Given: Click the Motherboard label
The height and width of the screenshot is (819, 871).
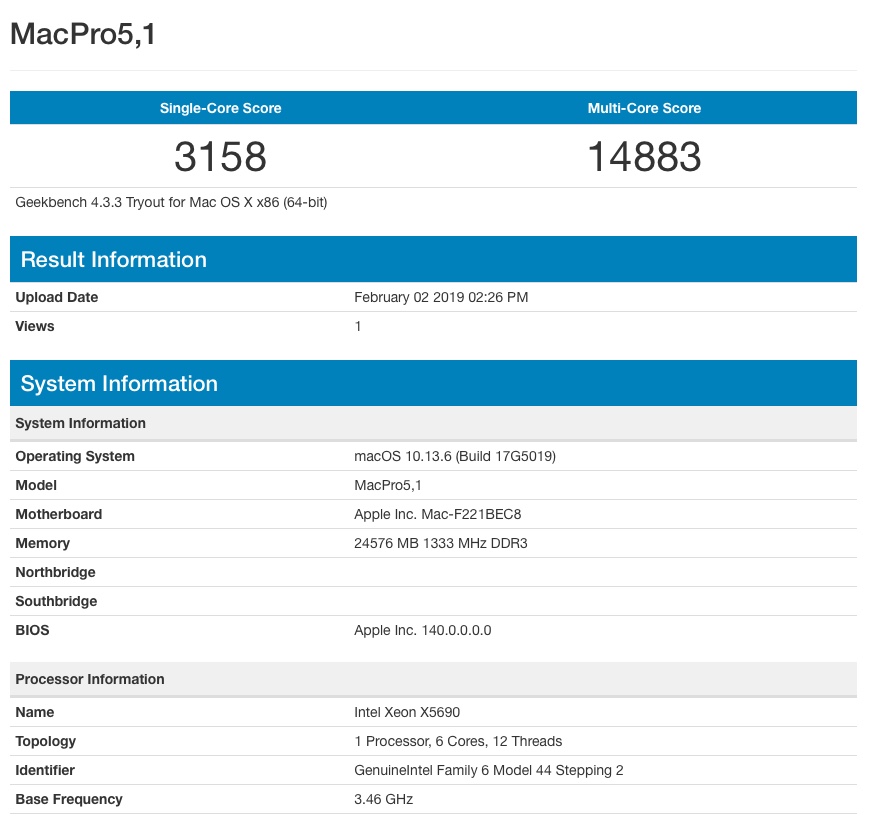Looking at the screenshot, I should pos(58,514).
